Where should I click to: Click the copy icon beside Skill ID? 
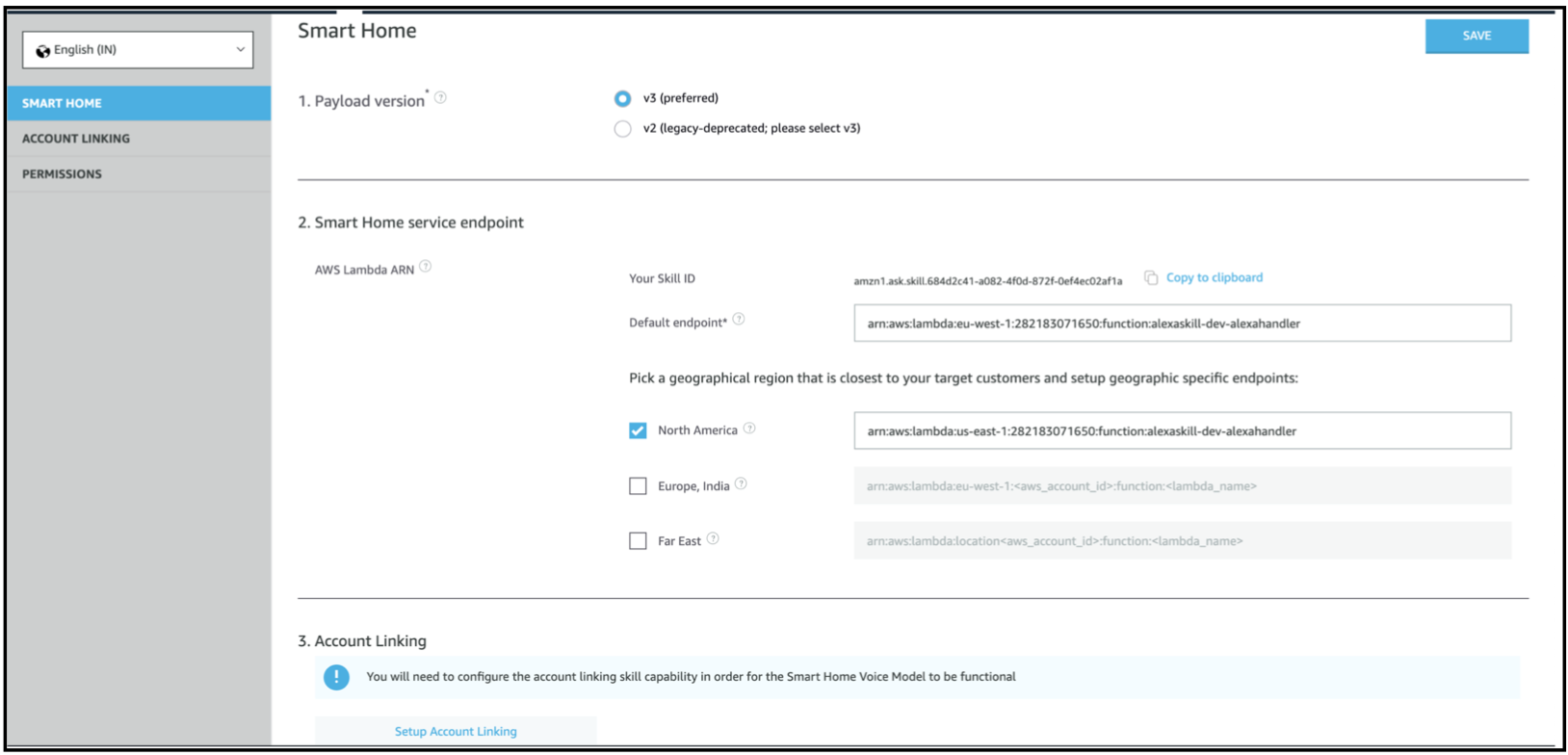[x=1151, y=277]
